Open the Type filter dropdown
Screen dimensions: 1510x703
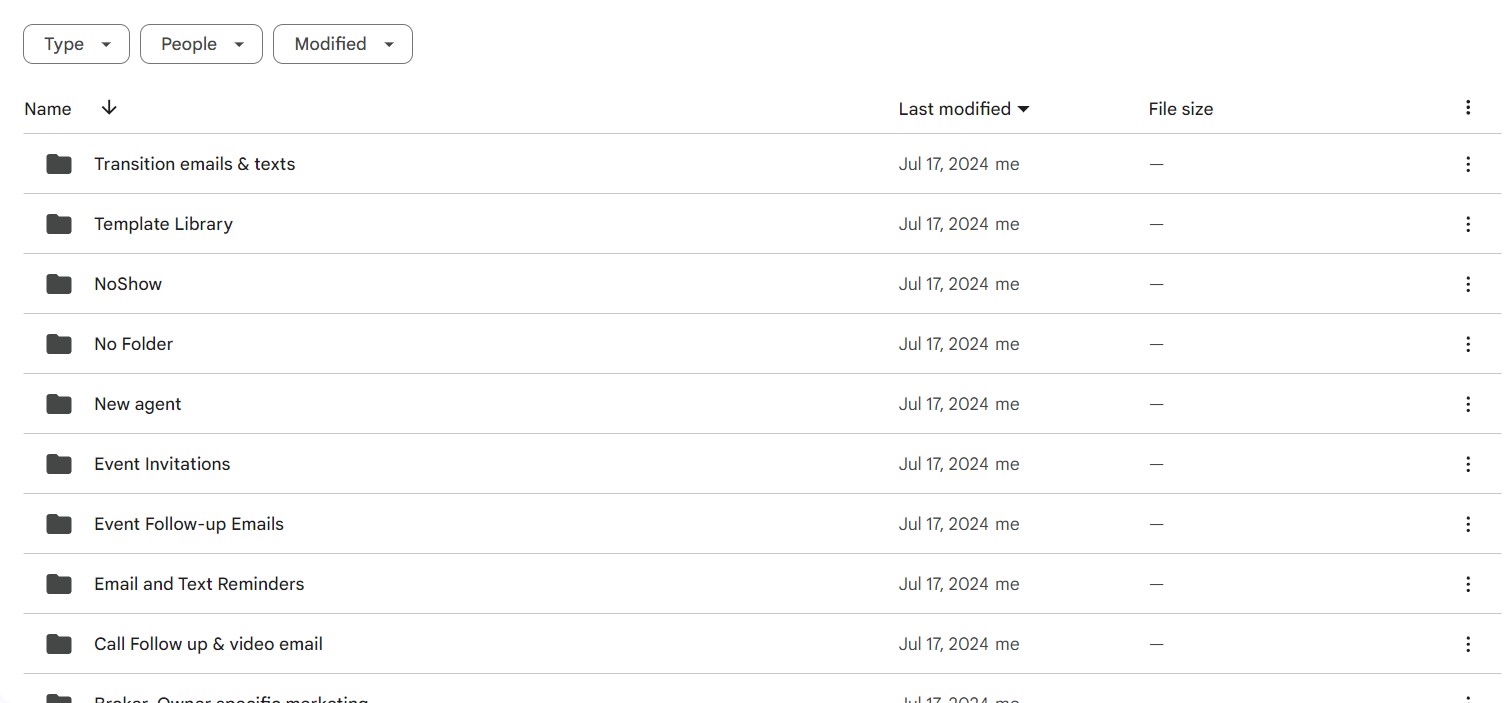(76, 44)
